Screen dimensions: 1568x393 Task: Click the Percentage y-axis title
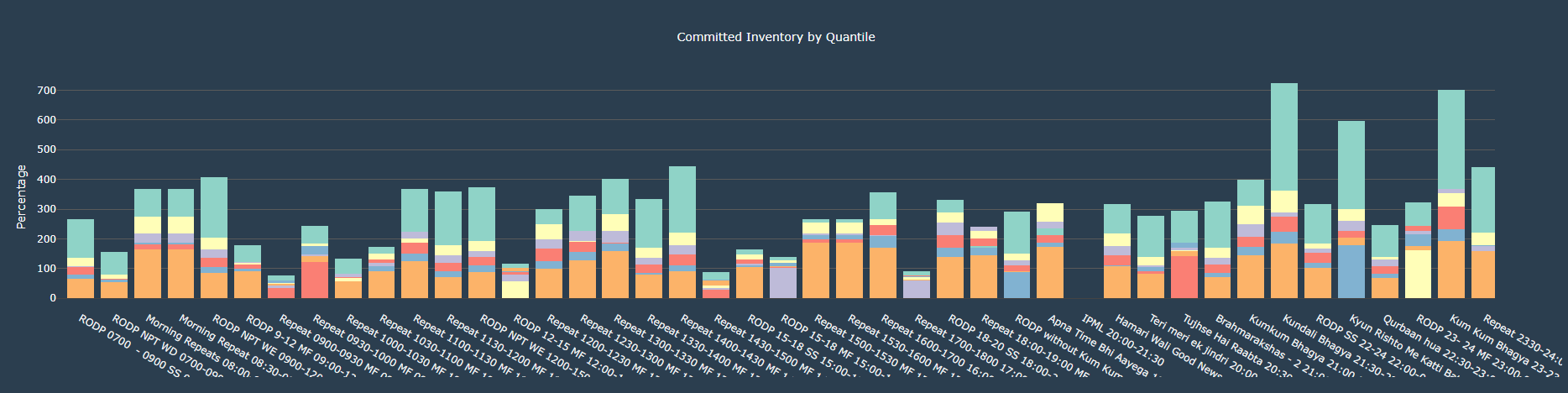coord(22,197)
